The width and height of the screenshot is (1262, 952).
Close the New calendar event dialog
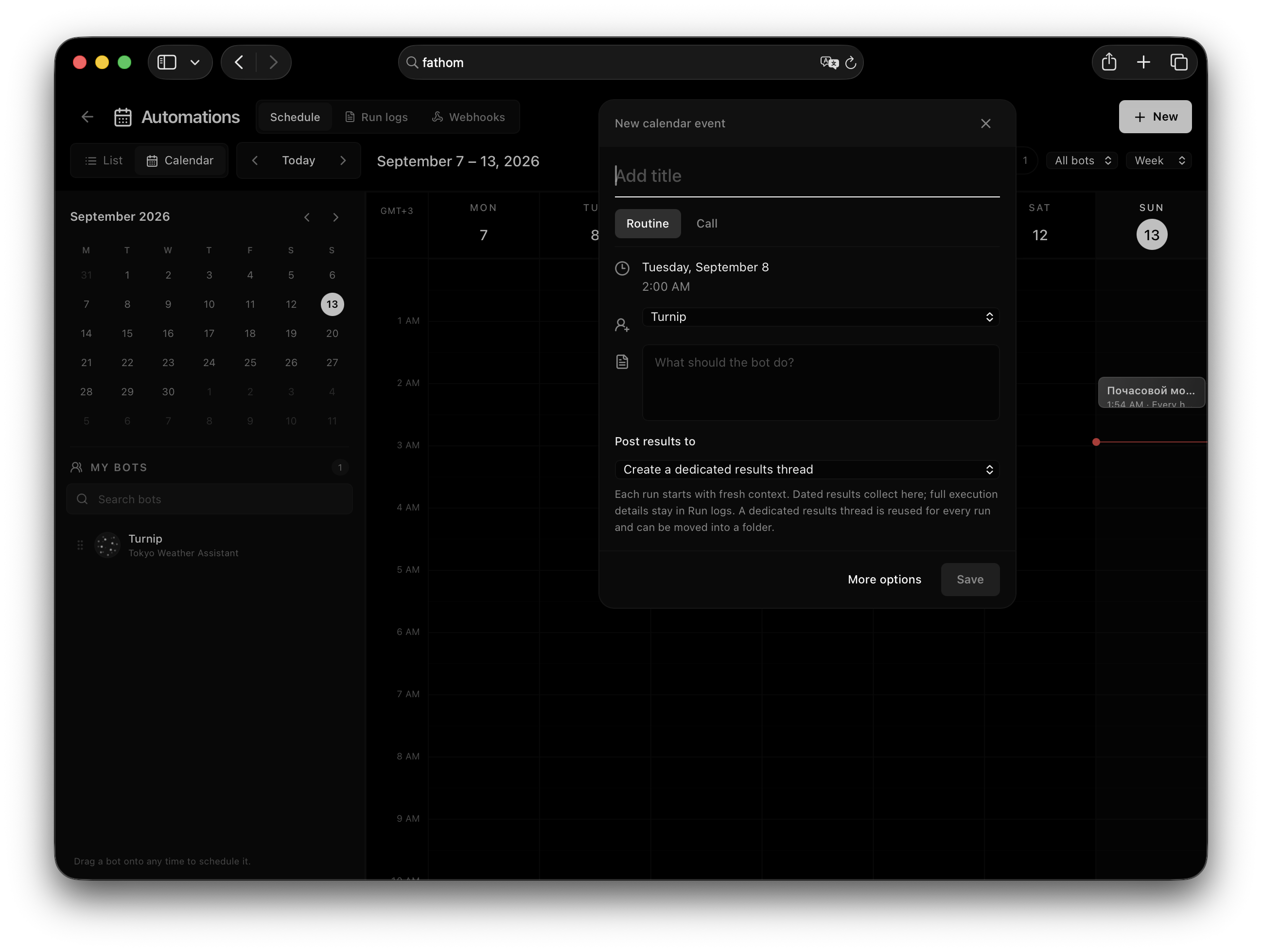(x=985, y=124)
